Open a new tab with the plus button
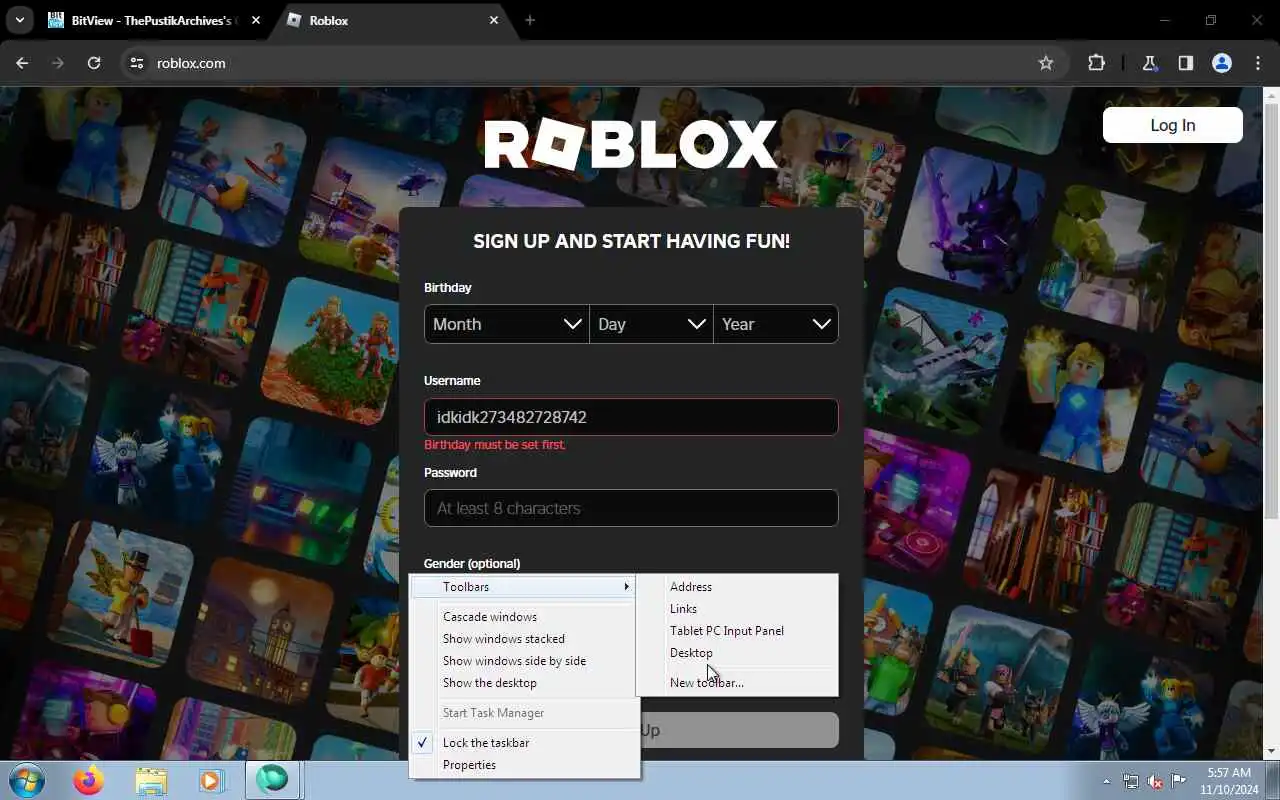Image resolution: width=1280 pixels, height=800 pixels. [530, 20]
